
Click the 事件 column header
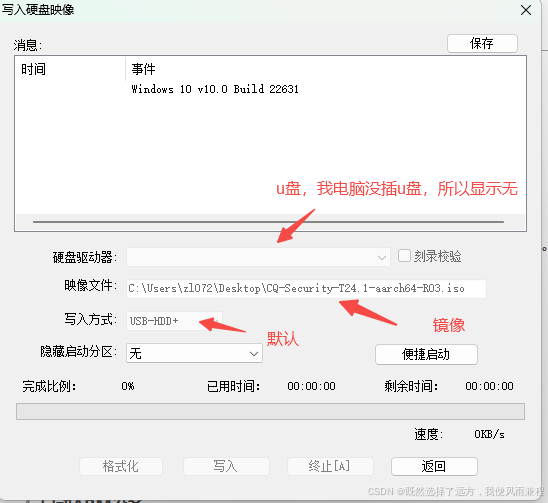coord(325,69)
